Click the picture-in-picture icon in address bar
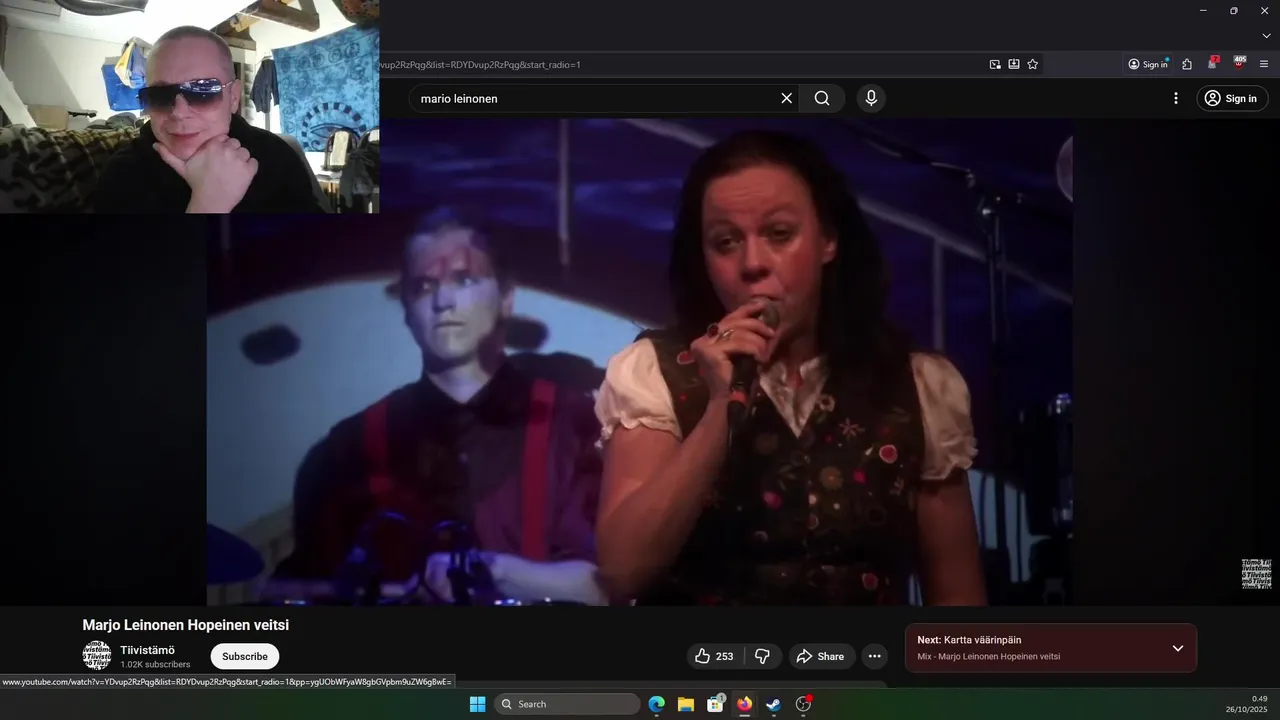Screen dimensions: 1280x720 pyautogui.click(x=995, y=64)
